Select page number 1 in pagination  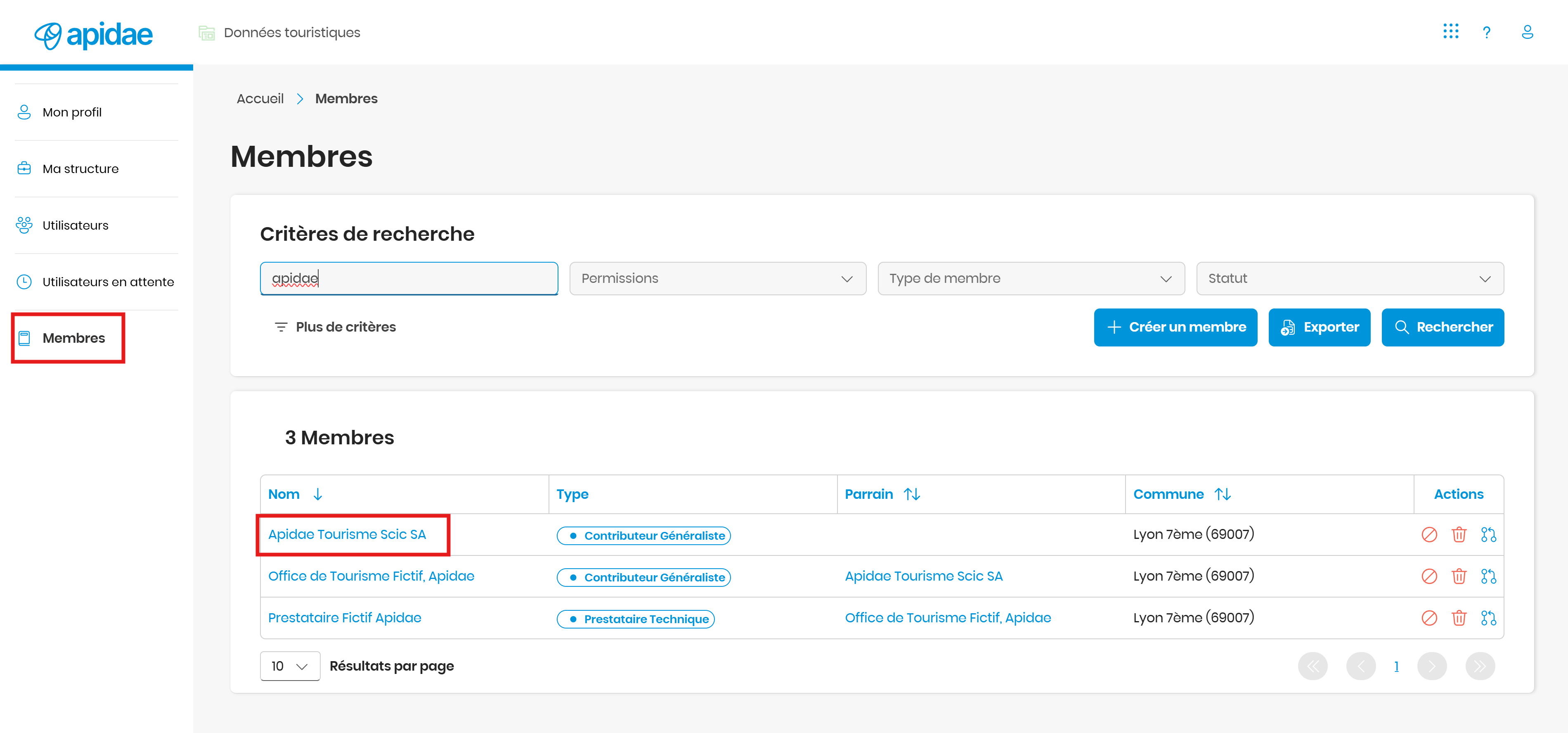tap(1396, 667)
